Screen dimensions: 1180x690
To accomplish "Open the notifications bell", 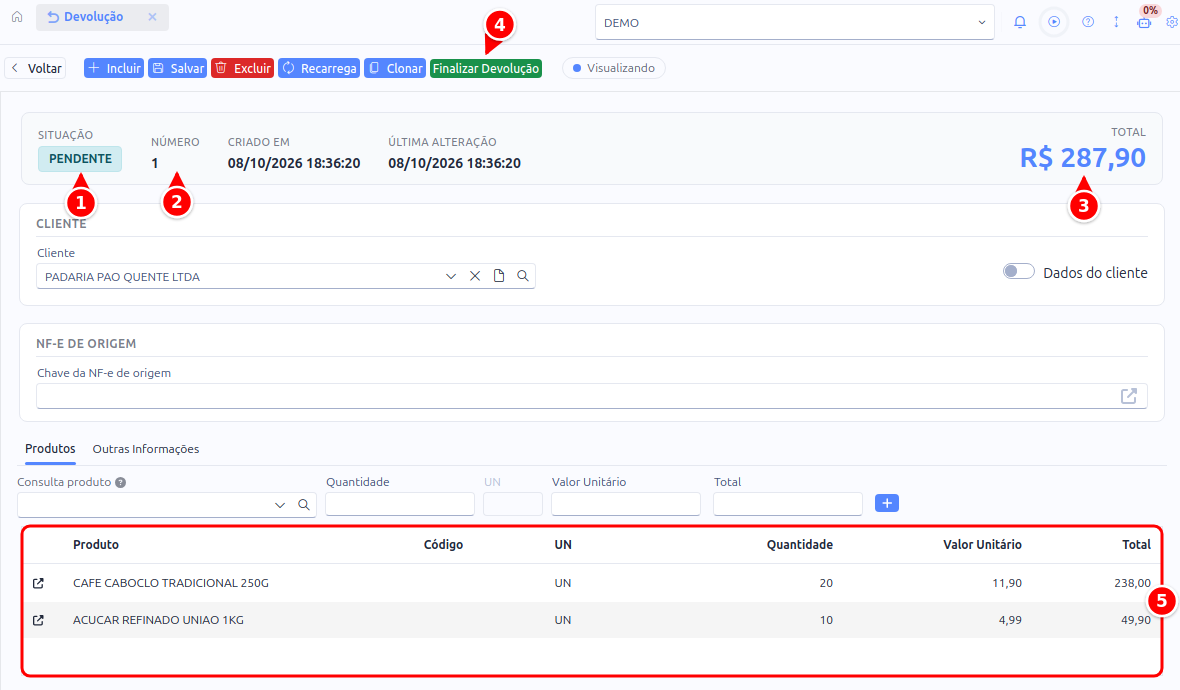I will [x=1020, y=22].
